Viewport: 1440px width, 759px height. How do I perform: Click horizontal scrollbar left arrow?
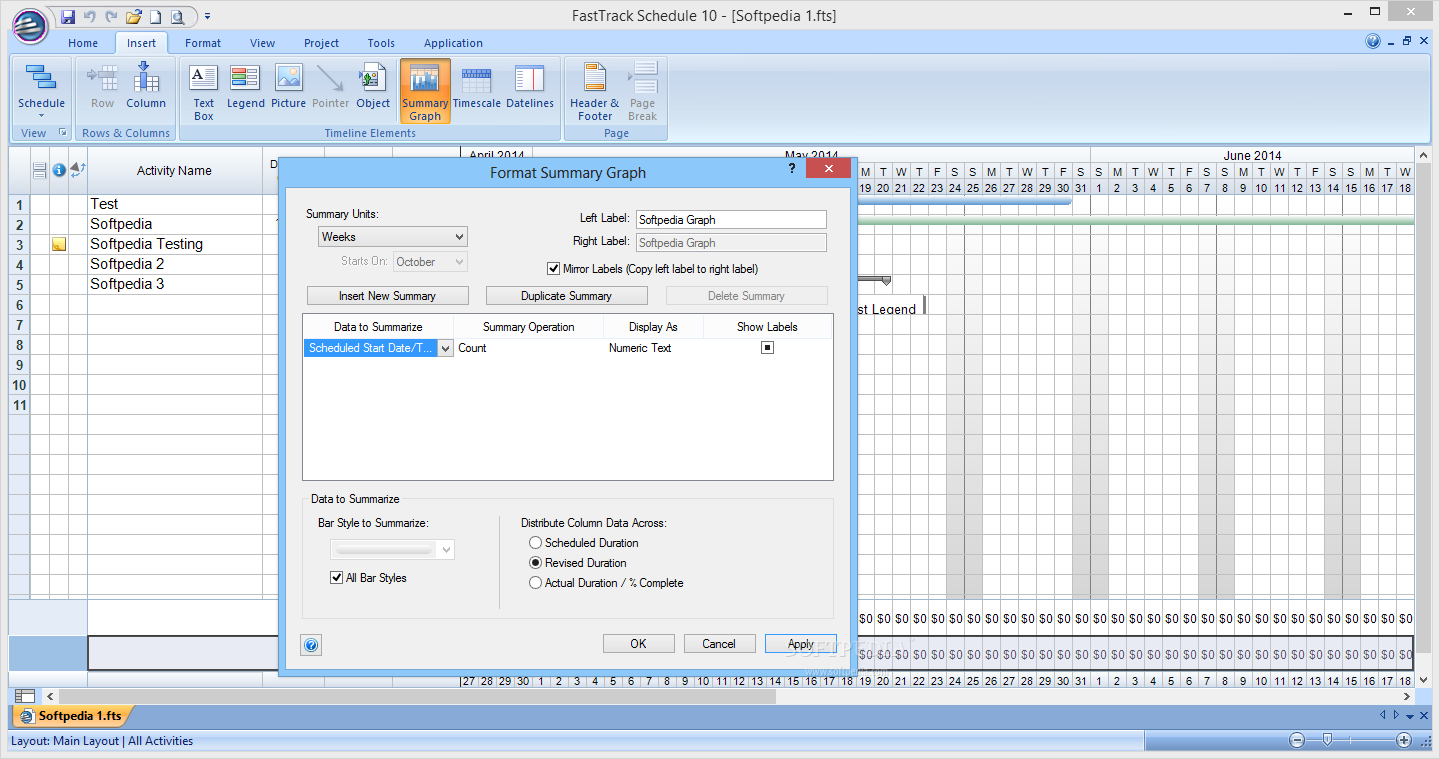[x=51, y=696]
